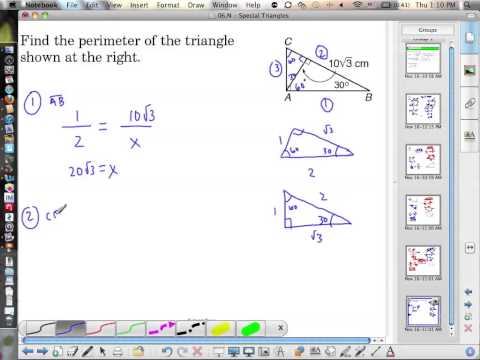Viewport: 480px width, 360px height.
Task: Open the Format menu
Action: (168, 5)
